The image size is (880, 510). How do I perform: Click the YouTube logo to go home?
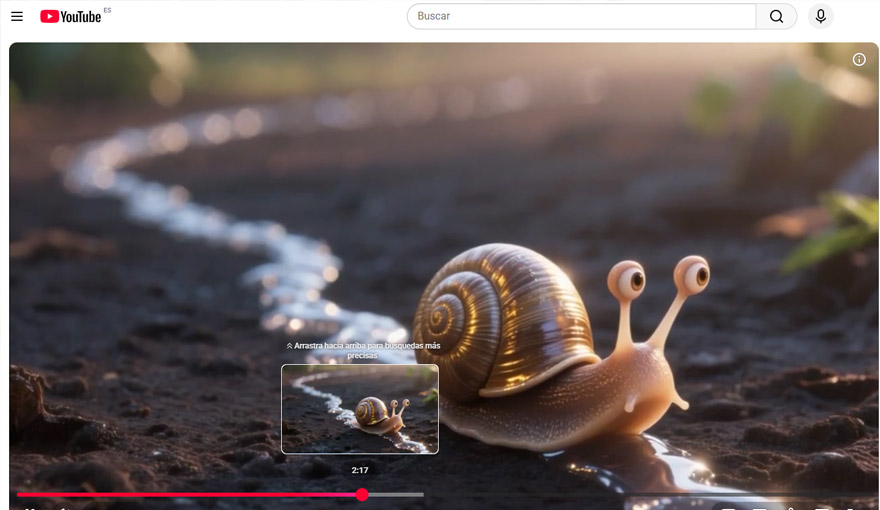pos(70,17)
